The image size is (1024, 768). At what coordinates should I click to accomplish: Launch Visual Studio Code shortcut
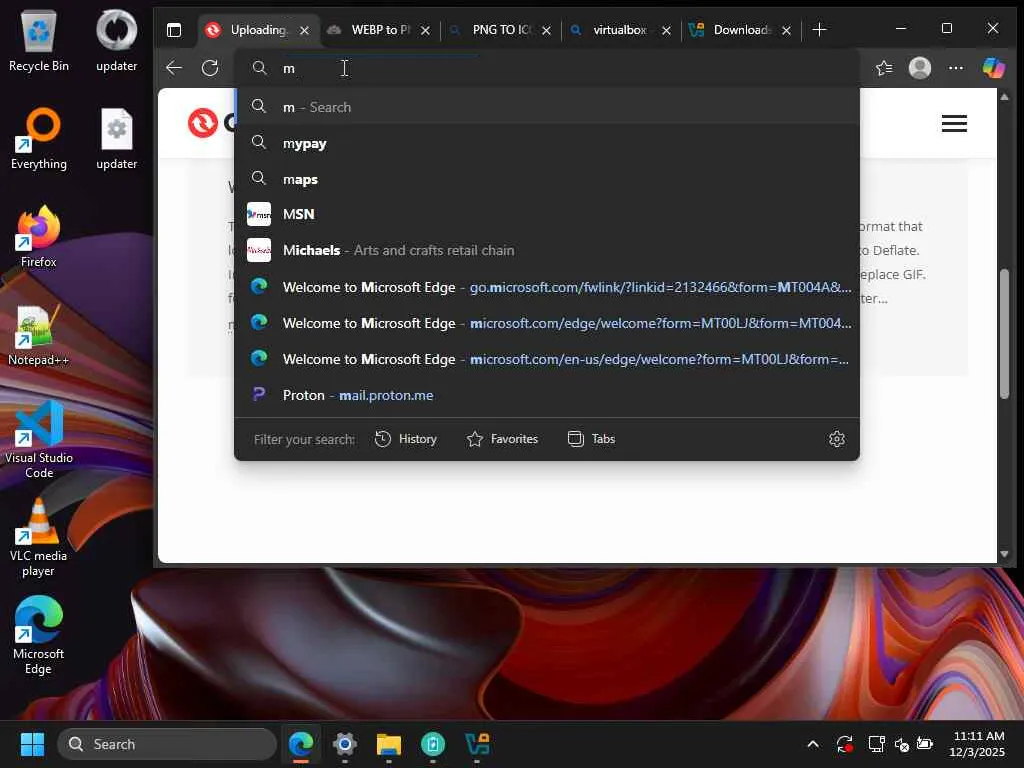click(x=39, y=439)
